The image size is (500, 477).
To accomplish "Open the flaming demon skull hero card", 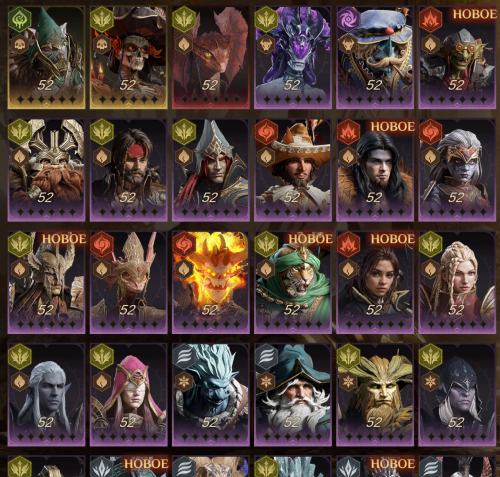I will tap(211, 282).
